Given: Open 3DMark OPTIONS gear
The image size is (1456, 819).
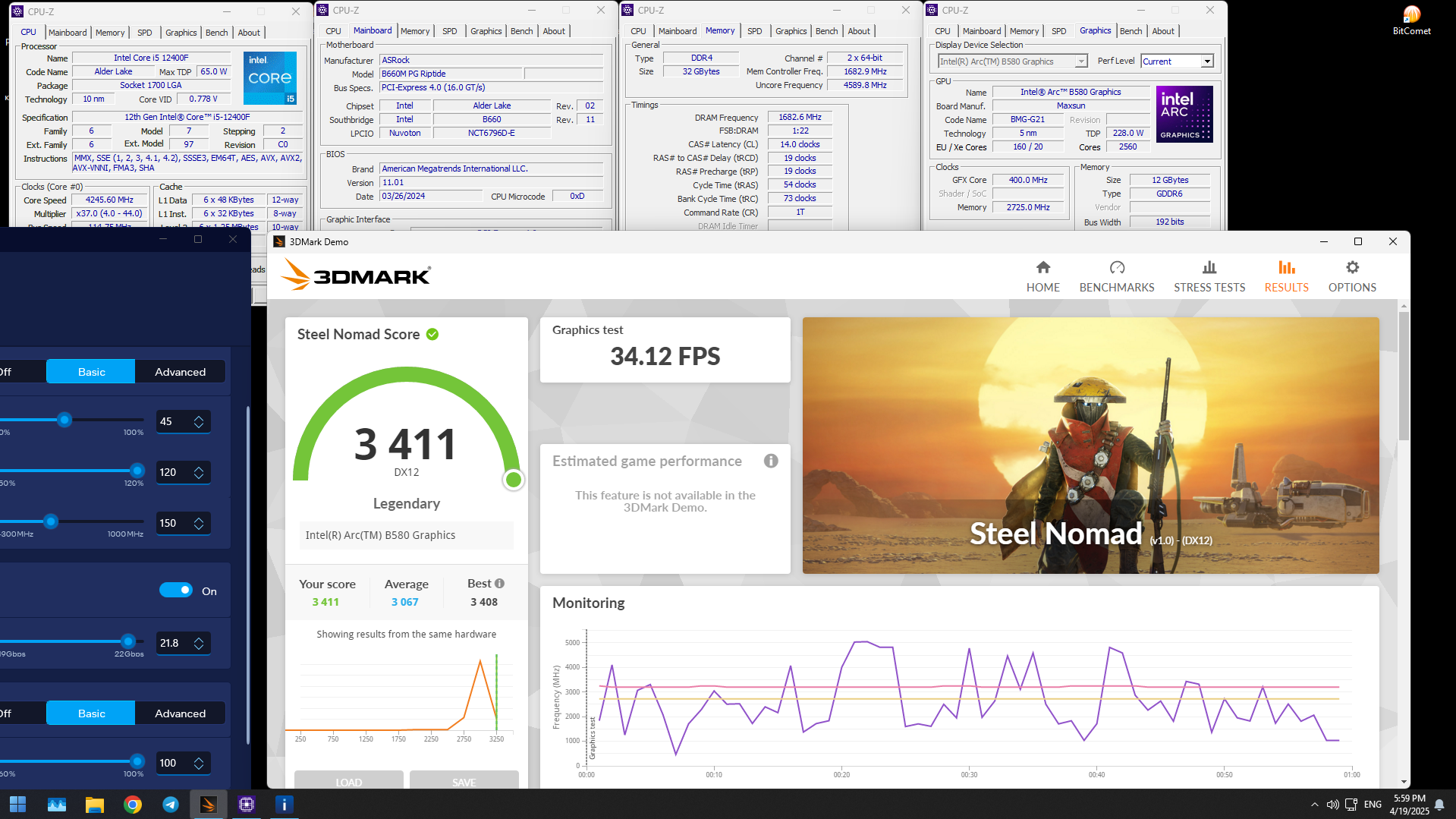Looking at the screenshot, I should (1351, 276).
